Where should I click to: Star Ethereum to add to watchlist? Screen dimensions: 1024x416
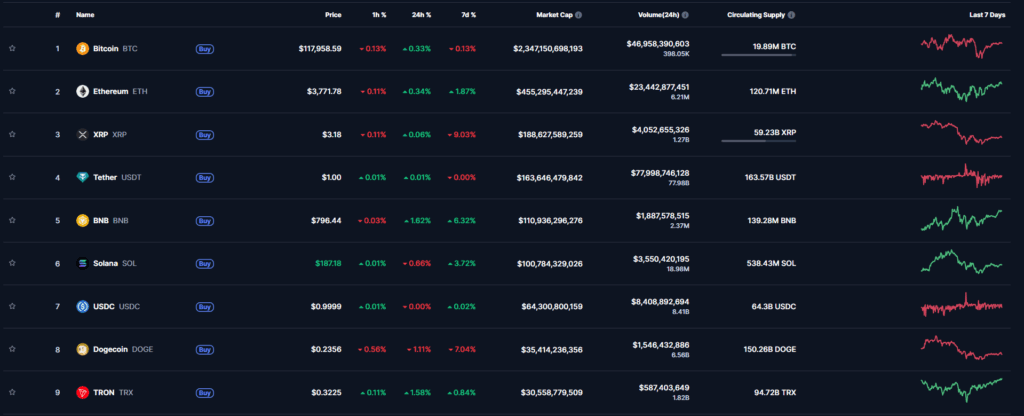click(12, 91)
